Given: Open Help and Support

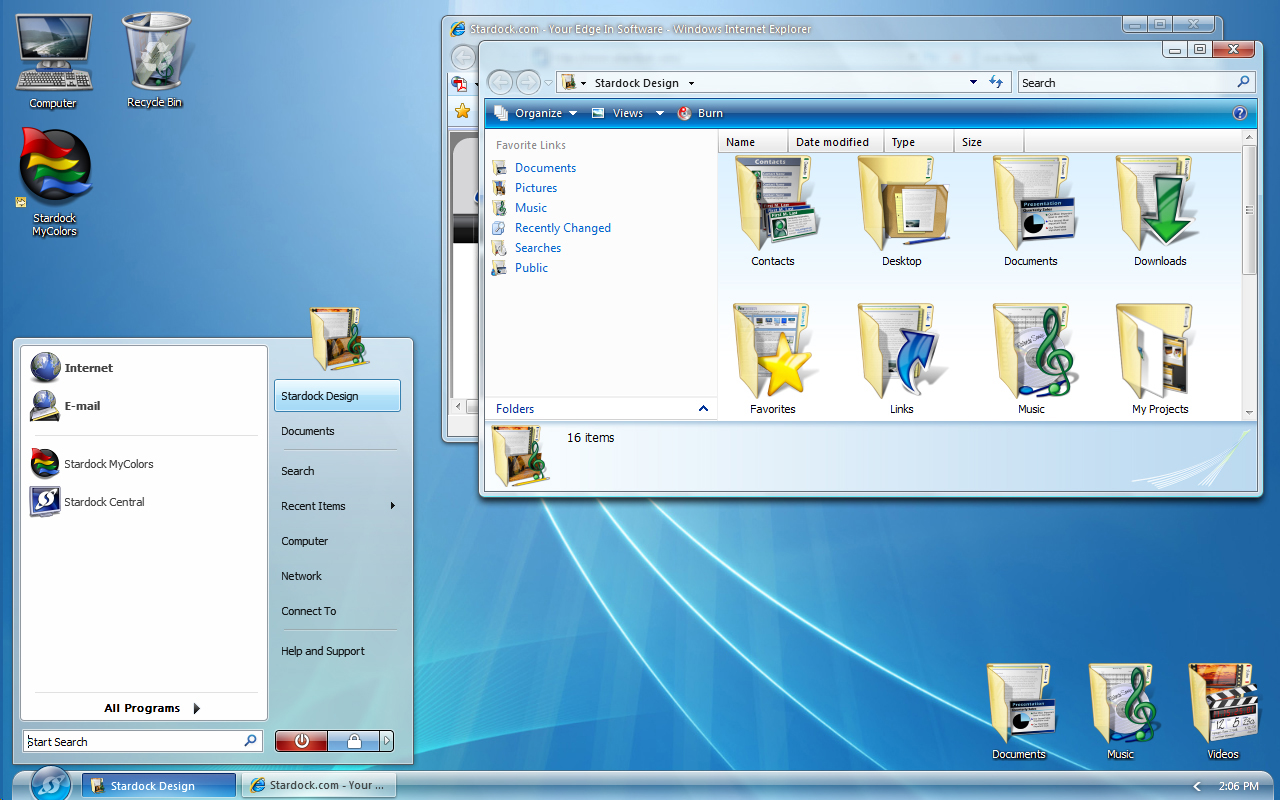Looking at the screenshot, I should click(323, 651).
